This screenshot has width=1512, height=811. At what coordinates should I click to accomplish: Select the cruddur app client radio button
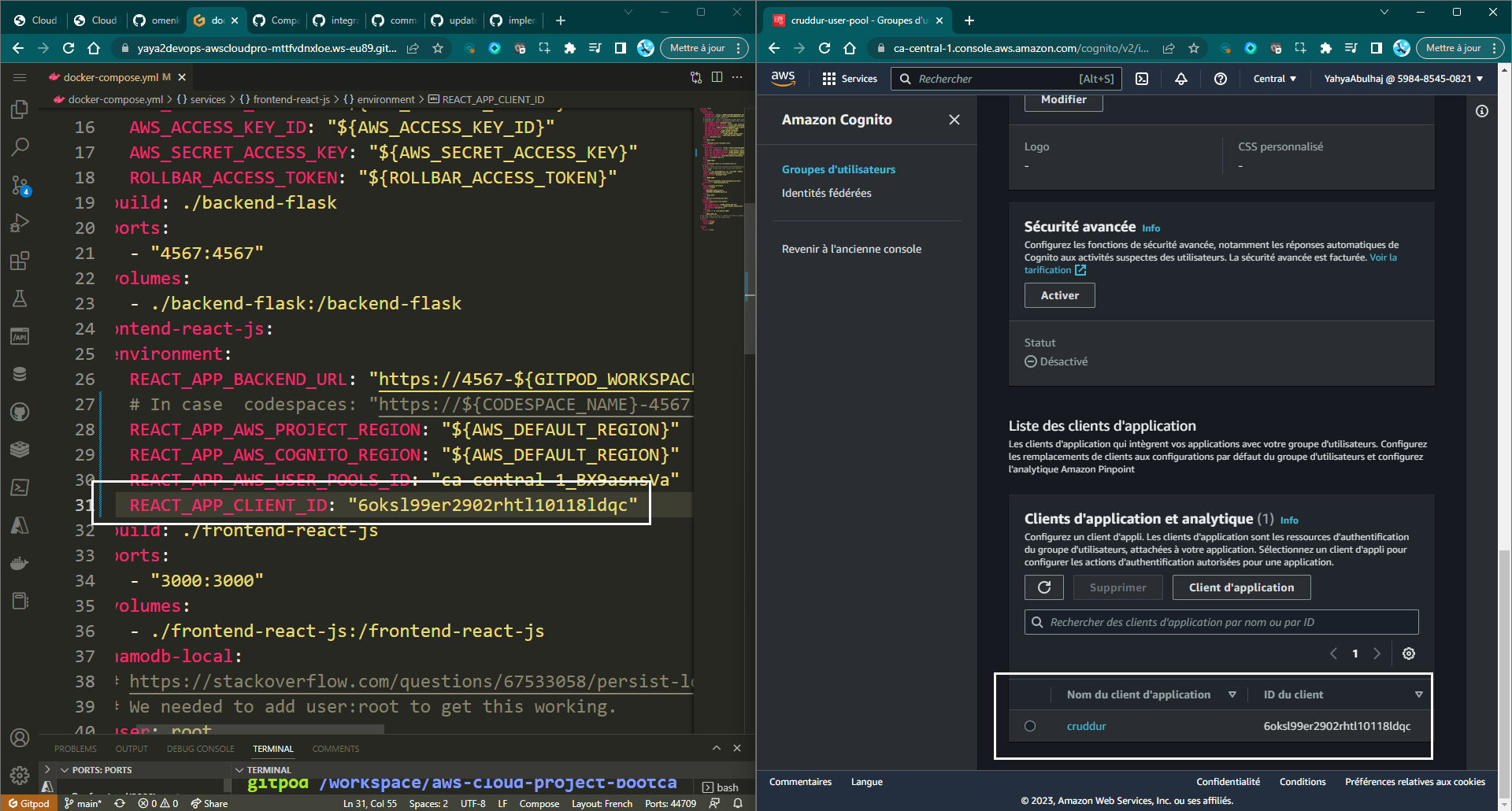point(1030,726)
